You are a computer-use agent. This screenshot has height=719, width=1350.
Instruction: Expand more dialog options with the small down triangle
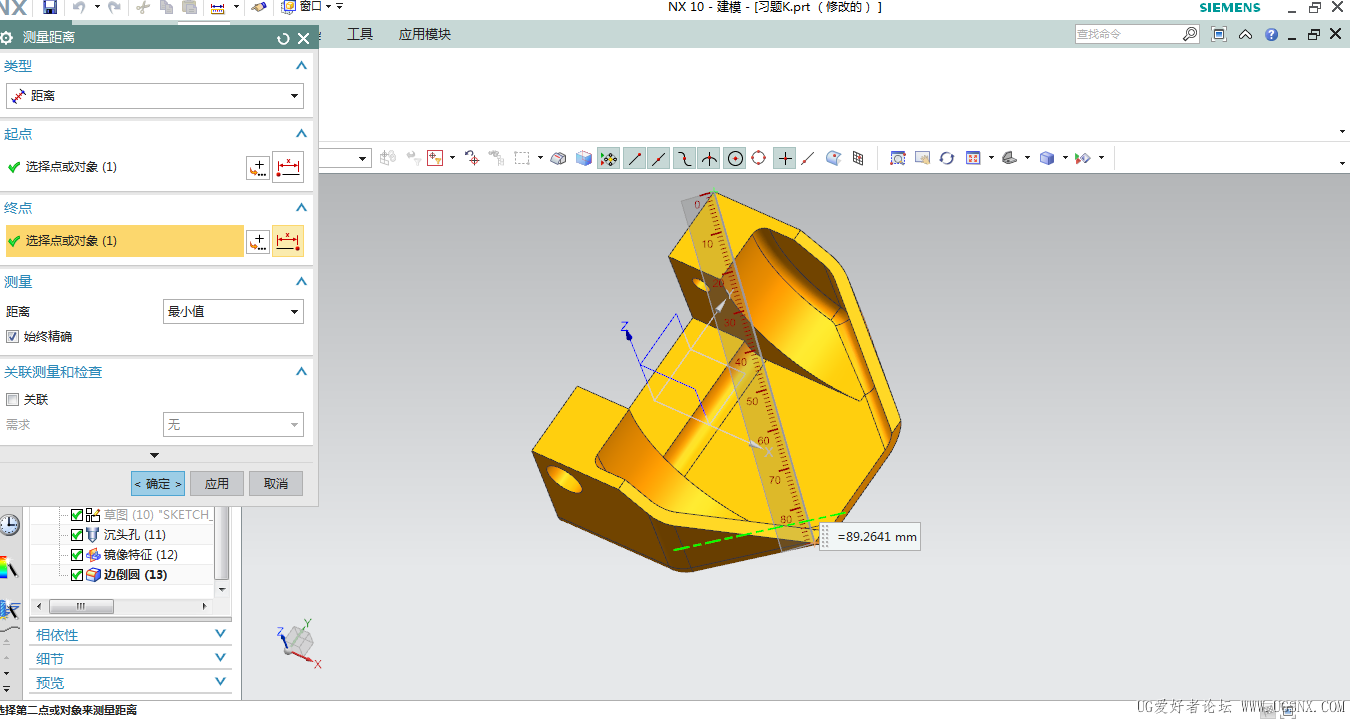coord(154,455)
